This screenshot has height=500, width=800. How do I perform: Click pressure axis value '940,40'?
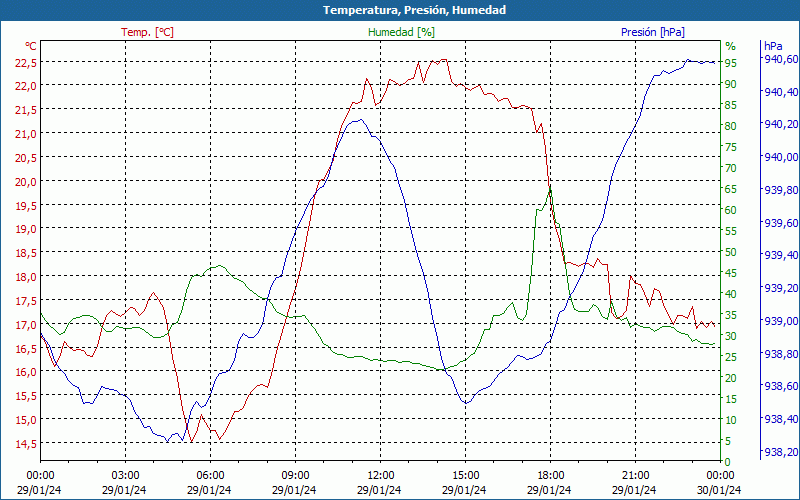(780, 92)
